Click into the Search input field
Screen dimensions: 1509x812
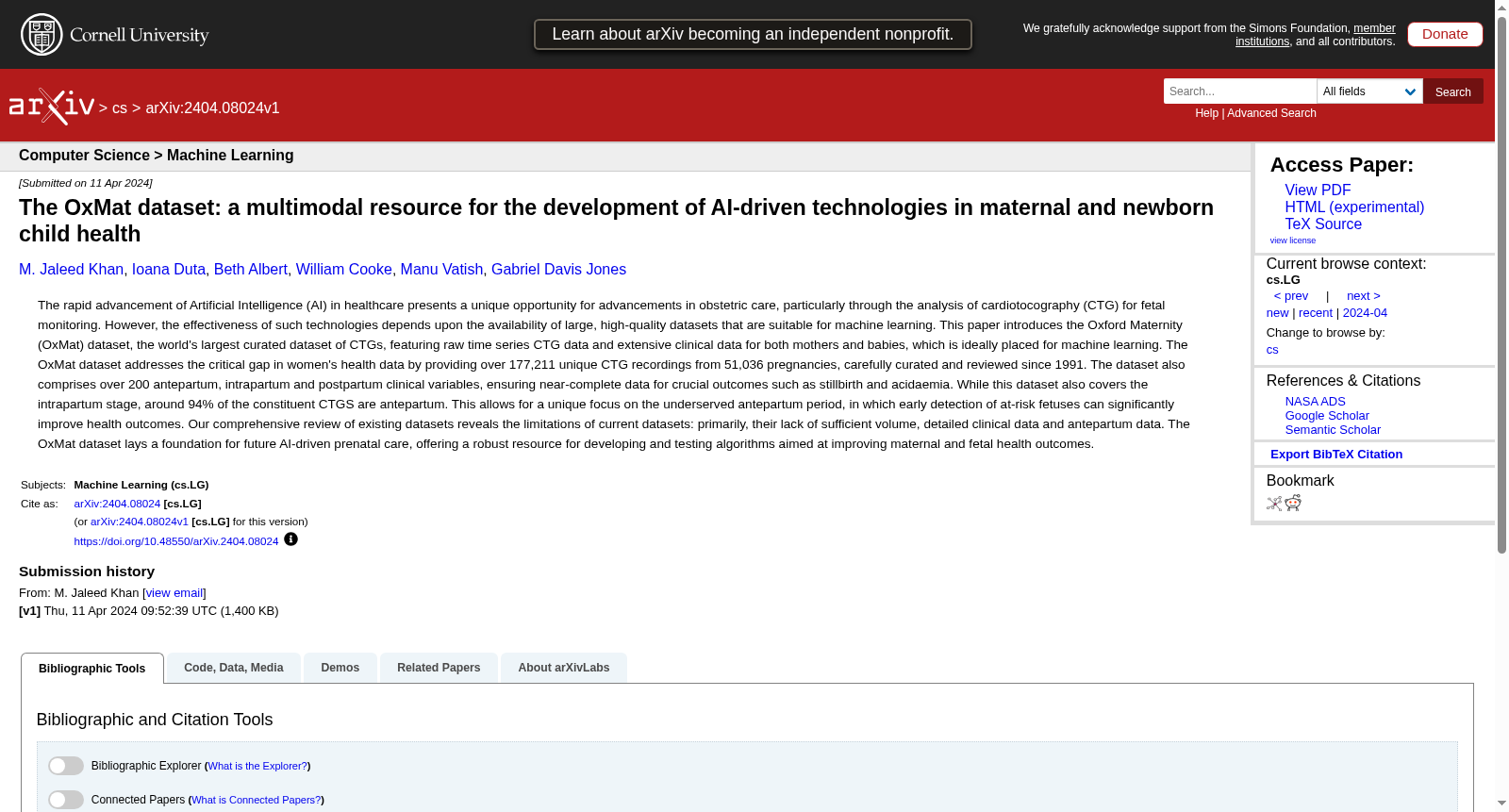point(1240,91)
